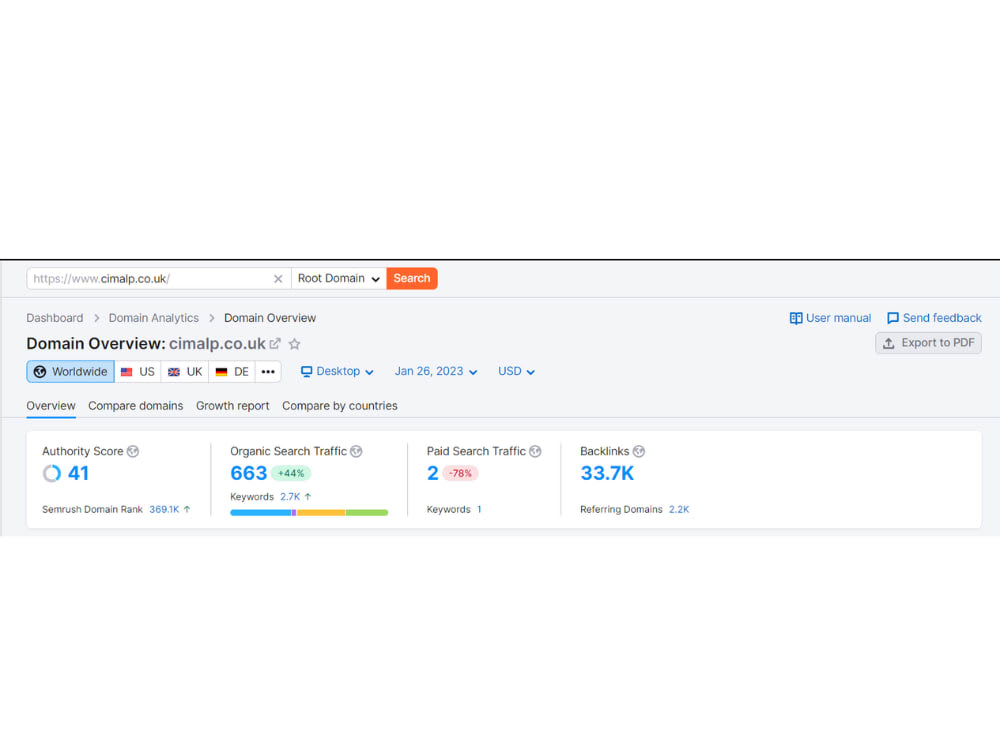
Task: Open Send feedback link
Action: coord(934,318)
